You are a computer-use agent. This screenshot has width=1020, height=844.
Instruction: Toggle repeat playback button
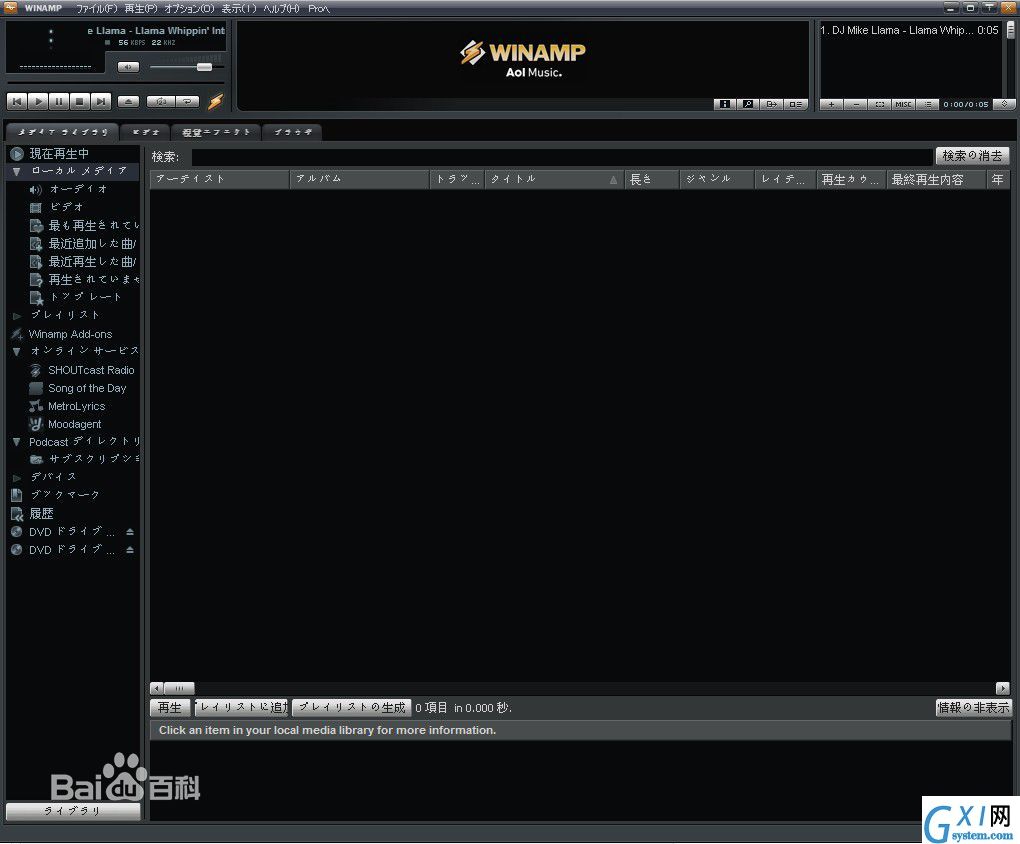coord(187,102)
